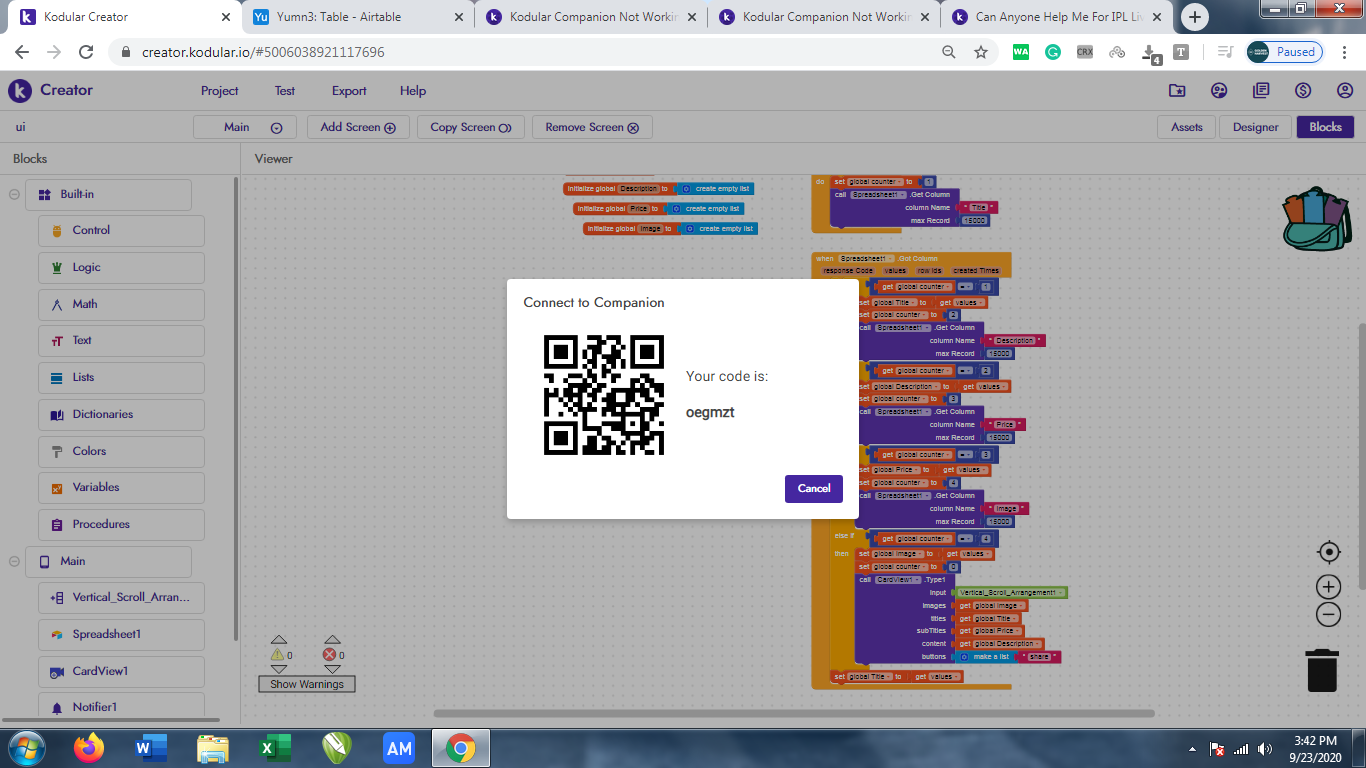Open the Logic blocks category

click(121, 267)
